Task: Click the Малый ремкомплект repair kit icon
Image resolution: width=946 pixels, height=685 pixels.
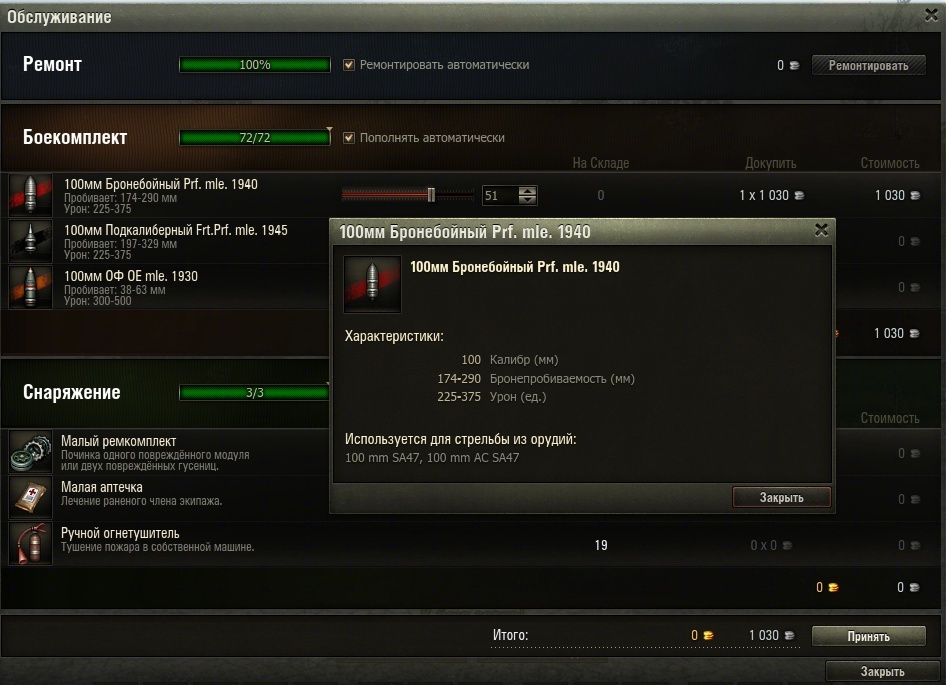Action: point(30,451)
